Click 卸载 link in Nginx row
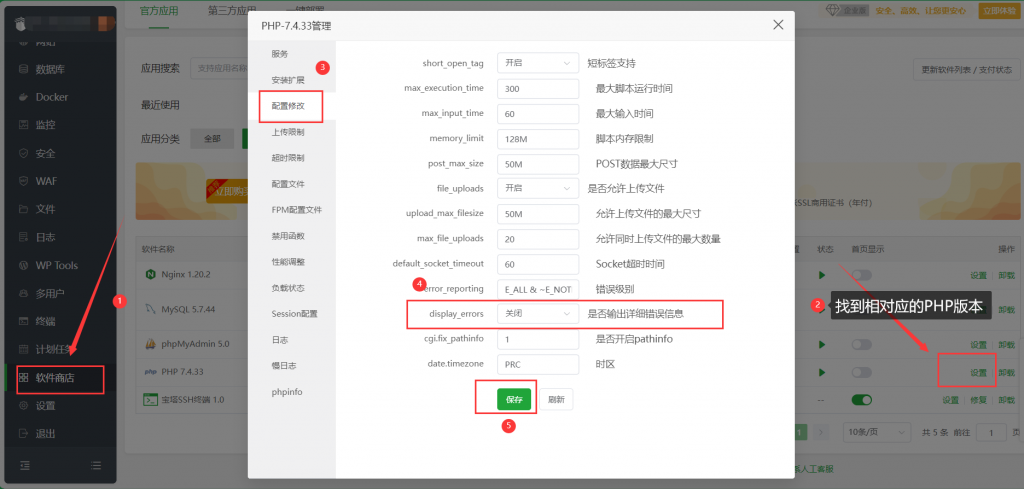Viewport: 1024px width, 489px height. coord(1006,276)
